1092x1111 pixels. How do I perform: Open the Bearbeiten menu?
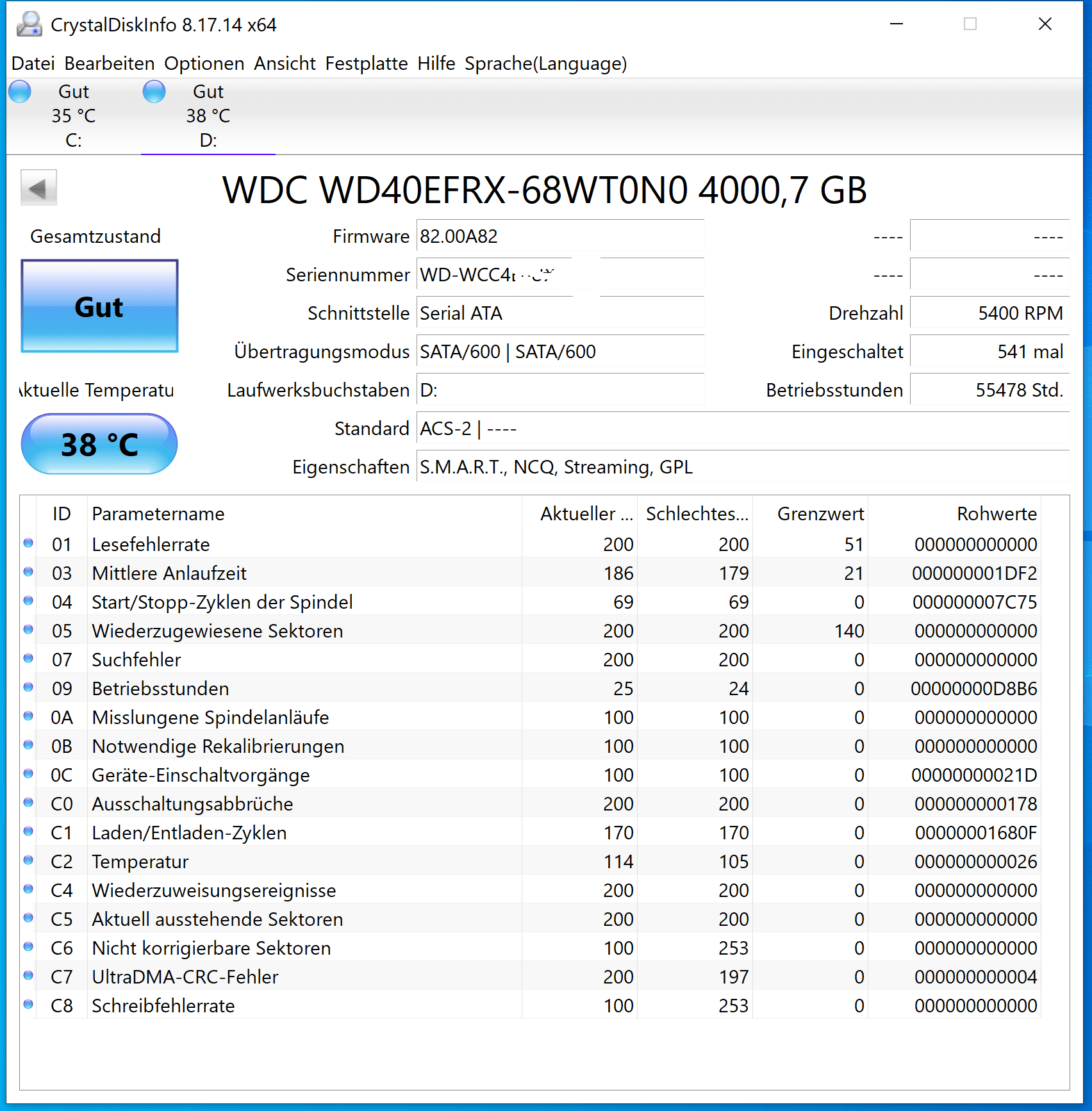(x=110, y=63)
